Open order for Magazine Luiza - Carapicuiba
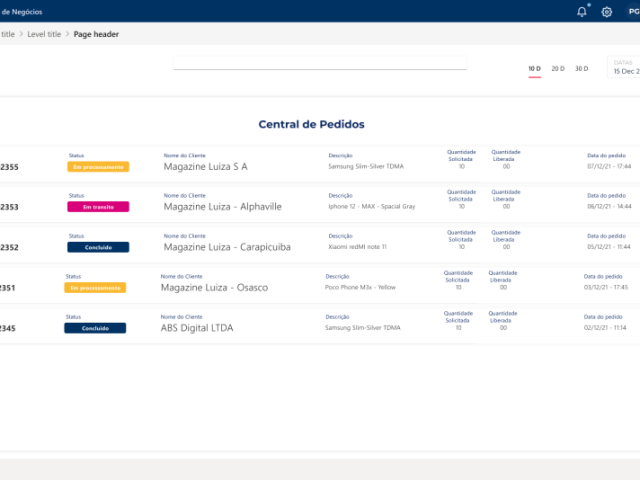The image size is (640, 480). click(x=227, y=247)
